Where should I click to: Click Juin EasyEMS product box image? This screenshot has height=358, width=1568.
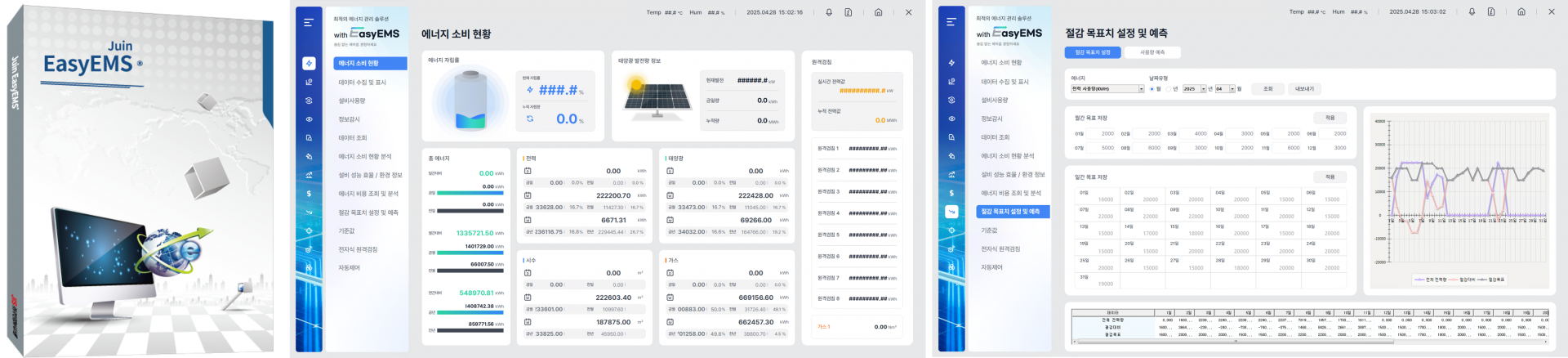(140, 179)
